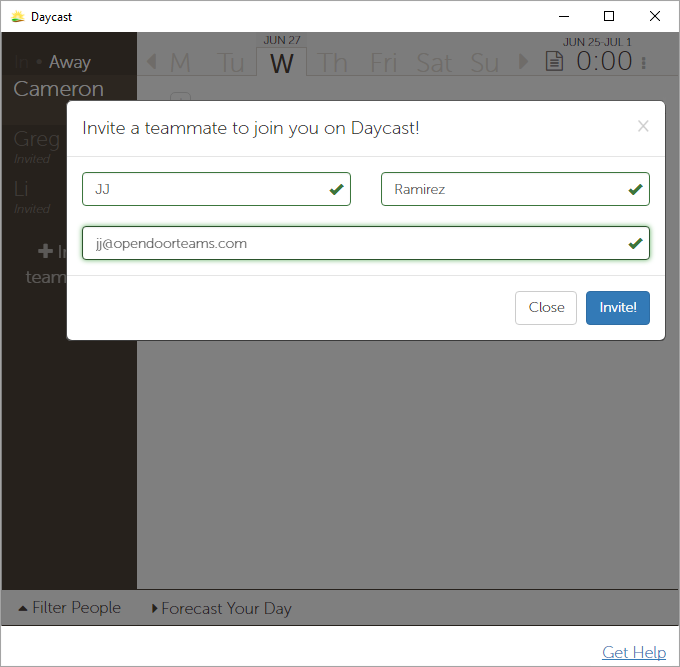Open the vertical dots menu by timer
The width and height of the screenshot is (680, 667).
point(644,63)
